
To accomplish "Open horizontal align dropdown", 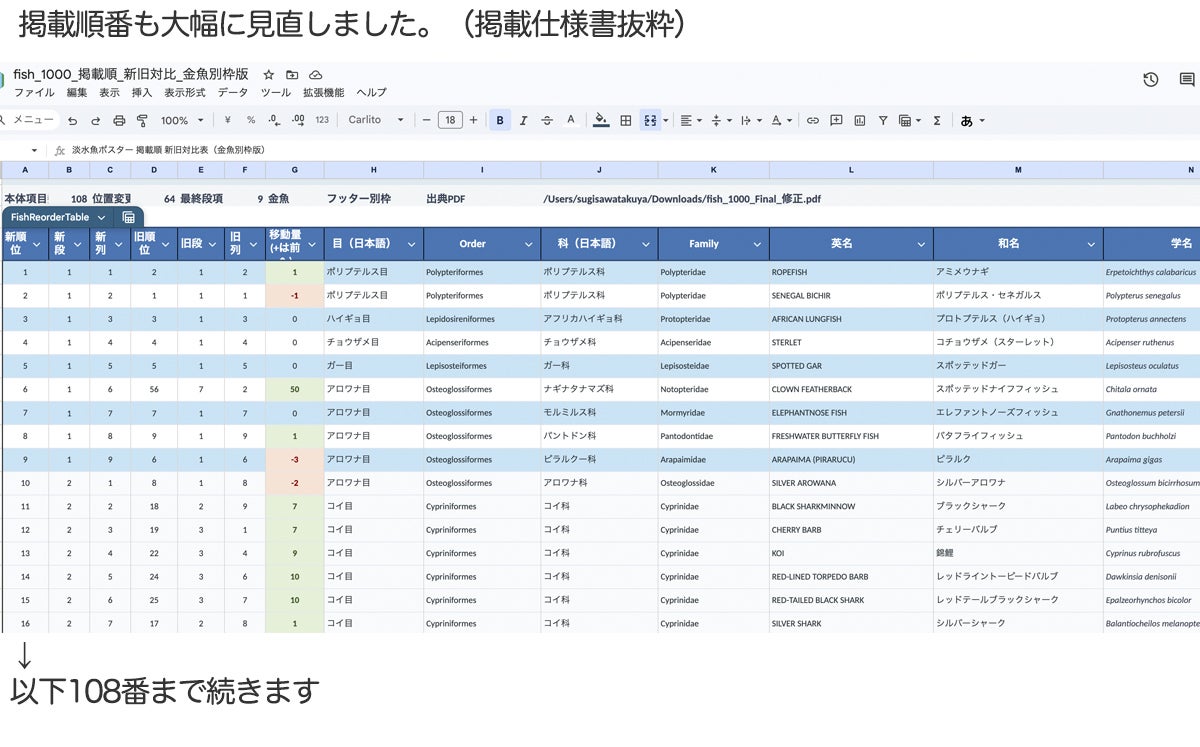I will pos(691,120).
